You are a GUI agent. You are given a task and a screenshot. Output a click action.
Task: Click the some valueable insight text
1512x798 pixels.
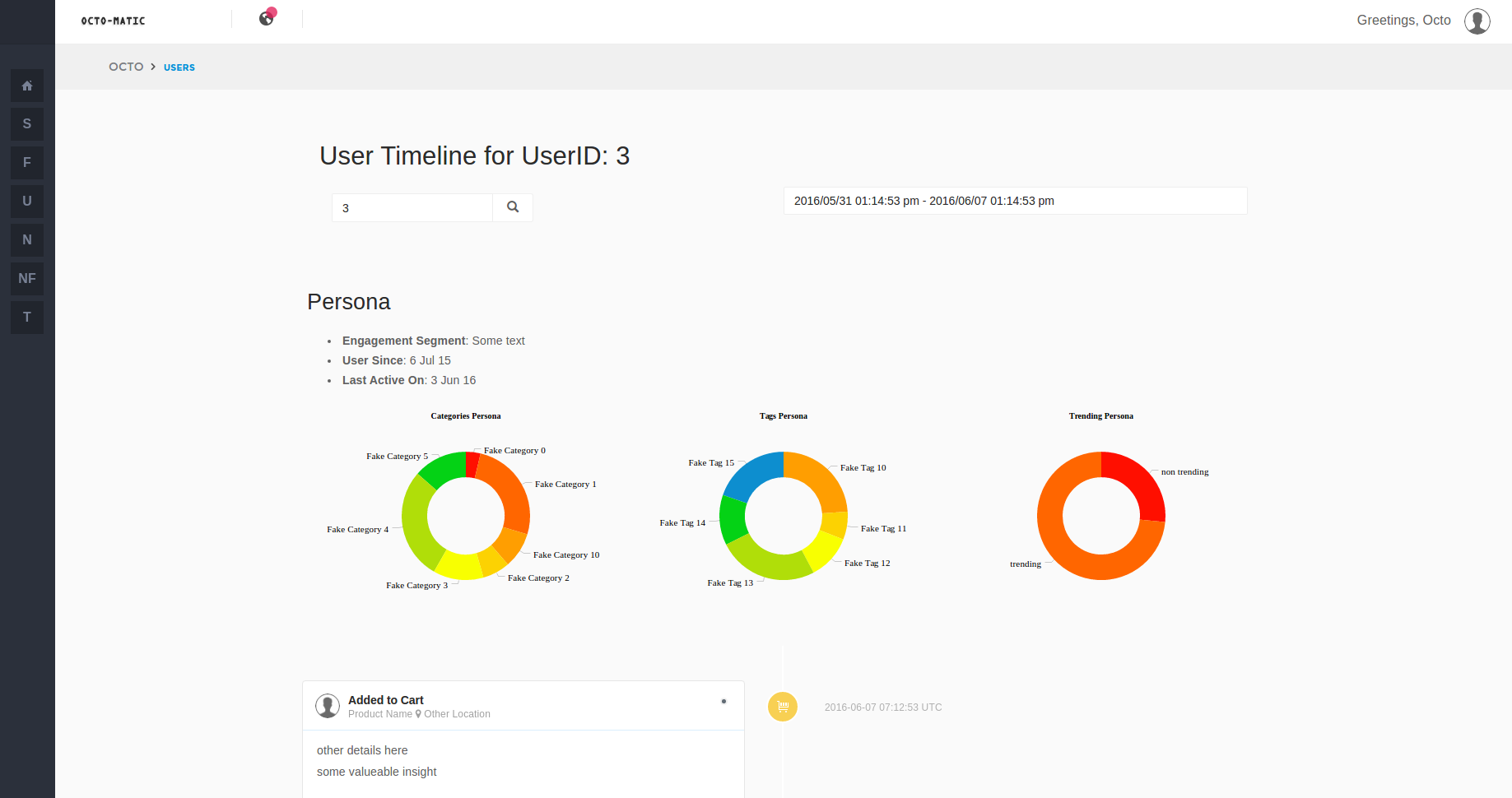377,772
